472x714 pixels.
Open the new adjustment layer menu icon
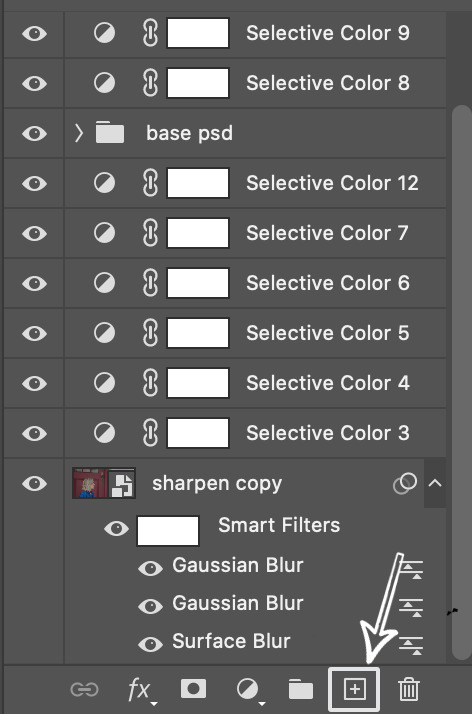coord(249,690)
